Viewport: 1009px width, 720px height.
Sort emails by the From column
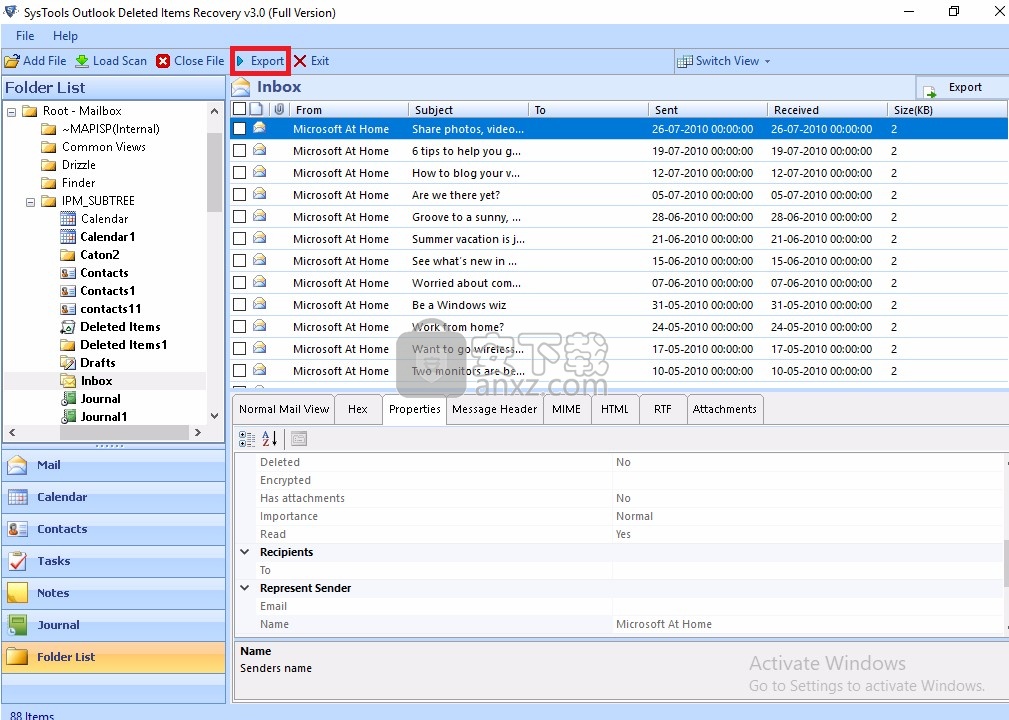click(x=349, y=110)
